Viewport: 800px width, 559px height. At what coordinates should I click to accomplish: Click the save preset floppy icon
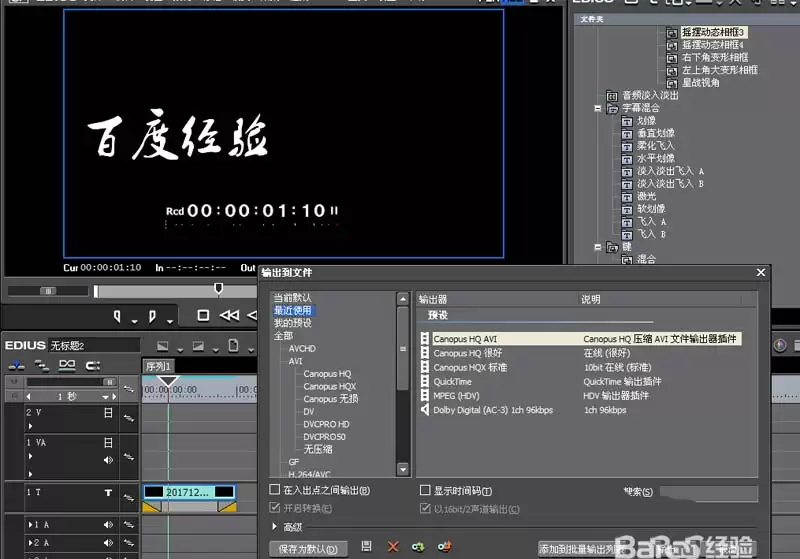[366, 546]
